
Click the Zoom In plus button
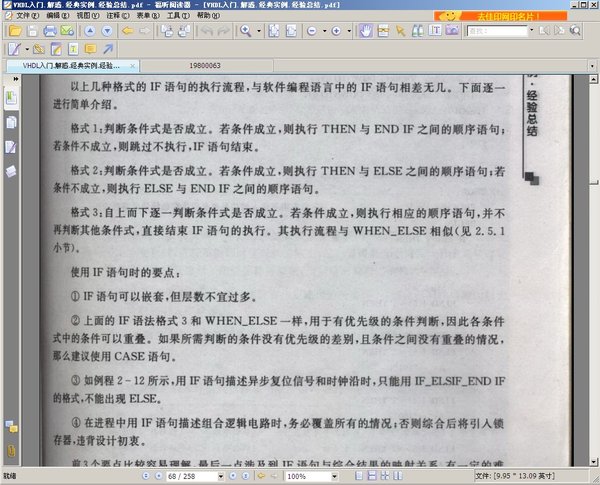pyautogui.click(x=336, y=31)
